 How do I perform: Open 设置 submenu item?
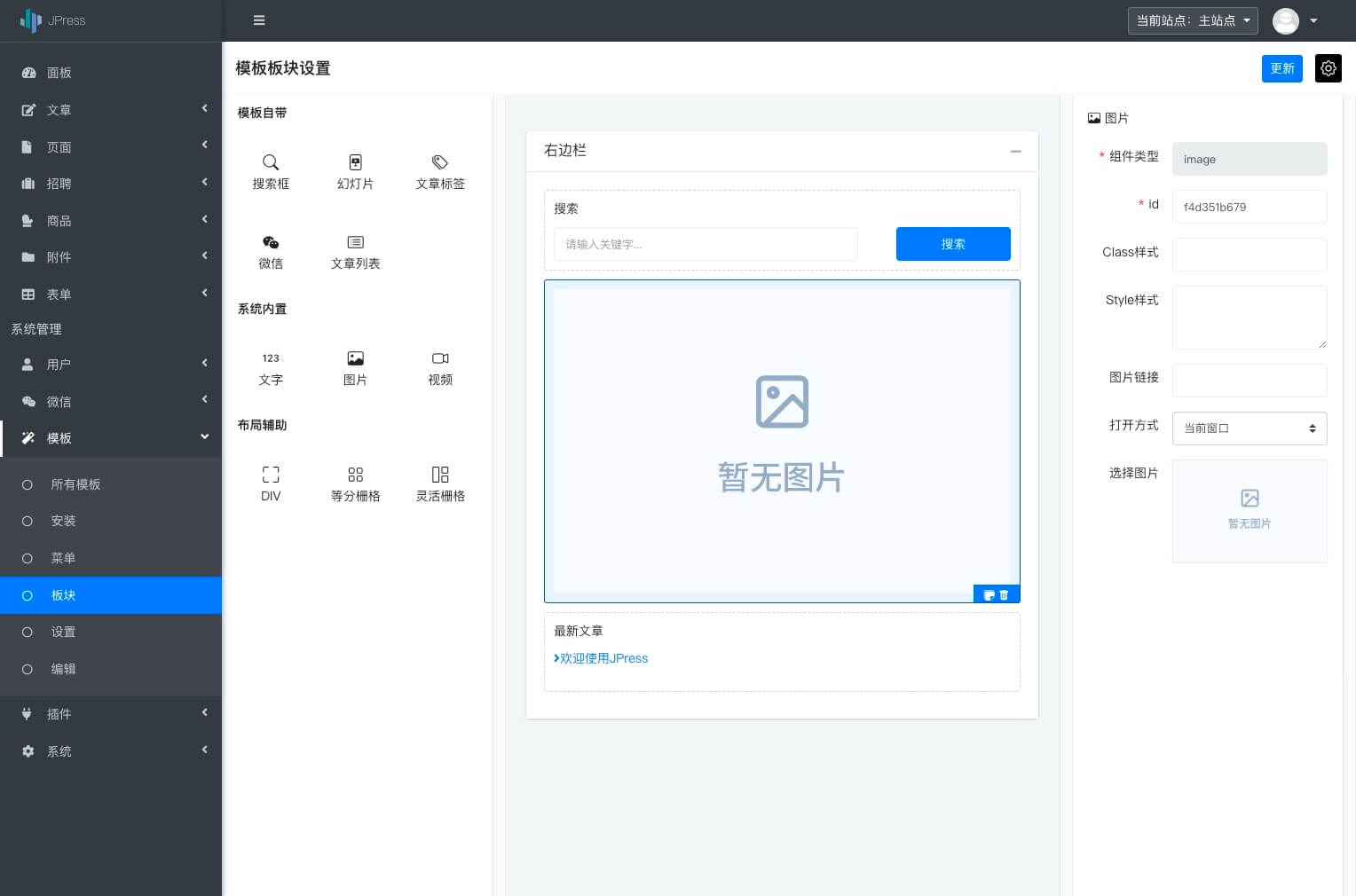click(x=111, y=632)
